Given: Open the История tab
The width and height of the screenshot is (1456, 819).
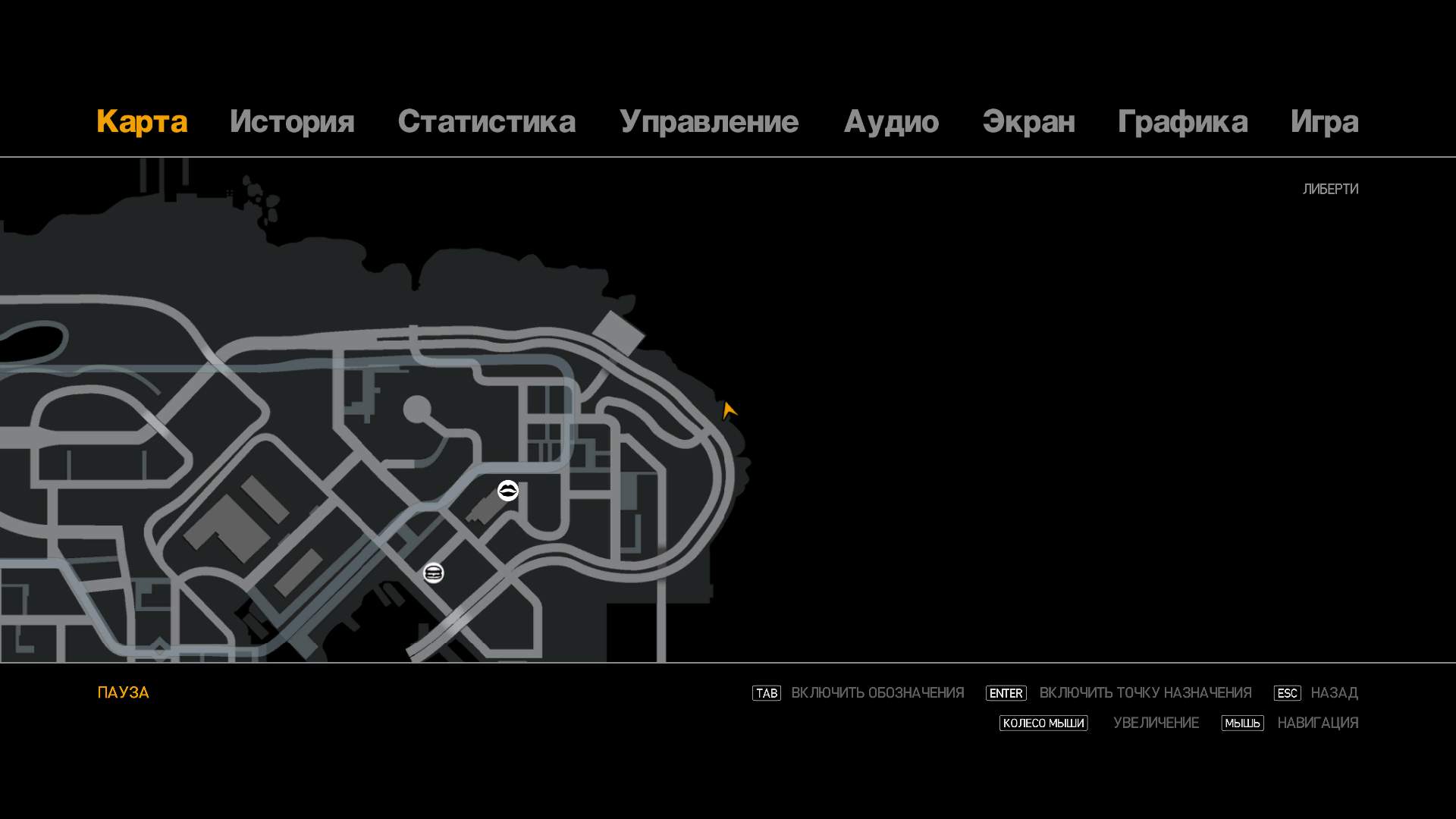Looking at the screenshot, I should coord(292,122).
